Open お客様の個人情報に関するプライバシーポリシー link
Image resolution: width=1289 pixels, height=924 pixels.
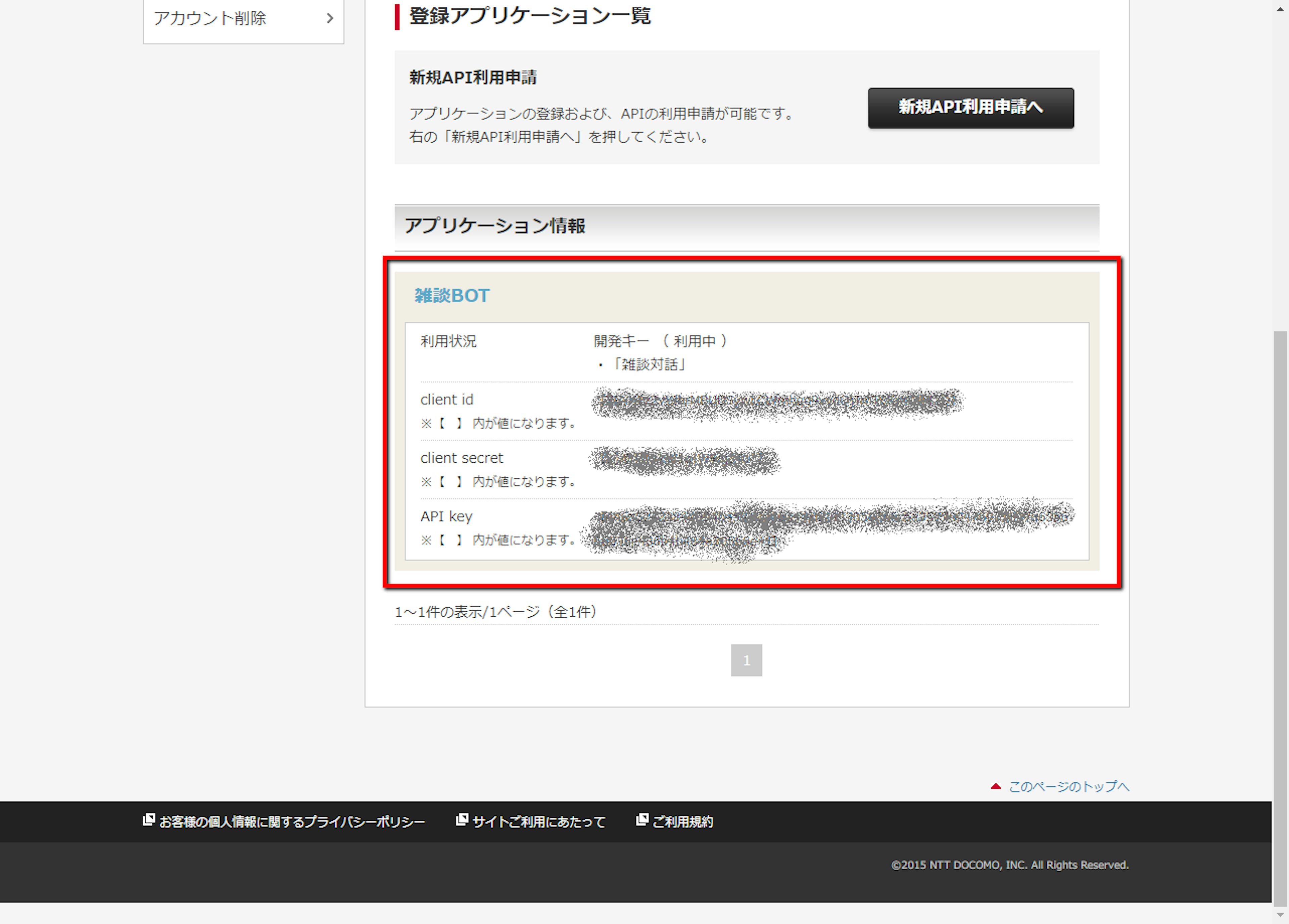point(292,822)
